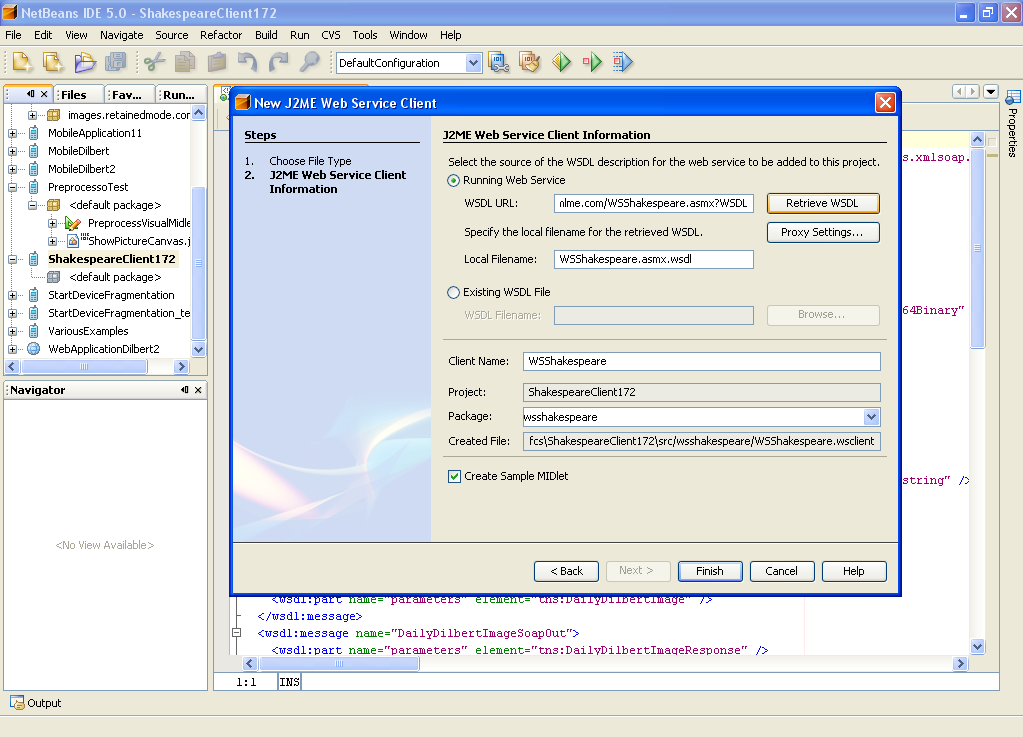
Task: Select the Running Web Service radio button
Action: pyautogui.click(x=453, y=181)
